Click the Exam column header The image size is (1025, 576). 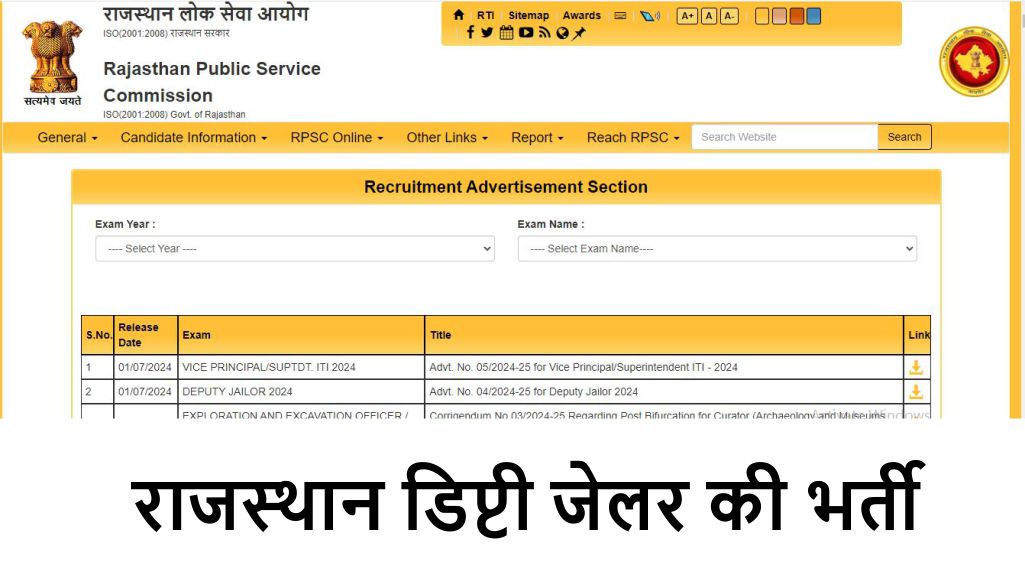pyautogui.click(x=301, y=335)
